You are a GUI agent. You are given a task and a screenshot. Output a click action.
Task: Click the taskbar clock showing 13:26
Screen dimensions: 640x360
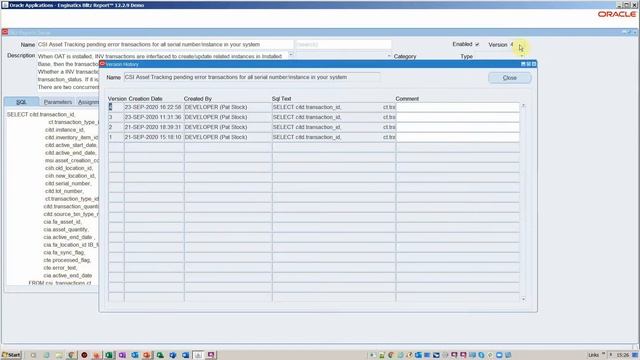tap(622, 355)
